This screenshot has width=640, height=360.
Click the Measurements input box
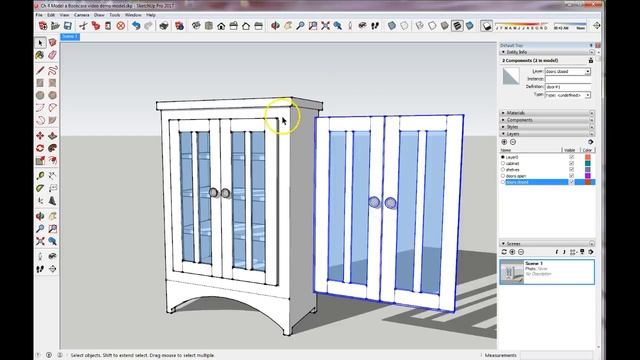pyautogui.click(x=556, y=355)
